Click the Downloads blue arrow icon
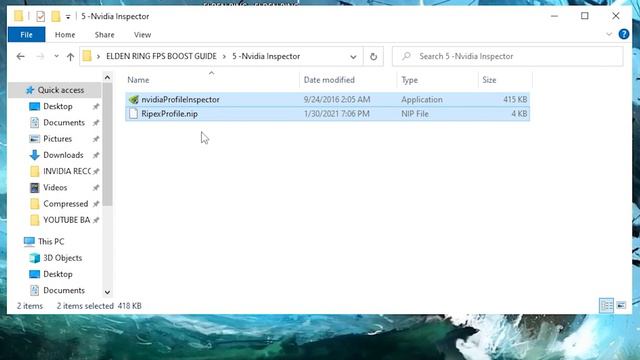This screenshot has height=360, width=640. (x=34, y=155)
